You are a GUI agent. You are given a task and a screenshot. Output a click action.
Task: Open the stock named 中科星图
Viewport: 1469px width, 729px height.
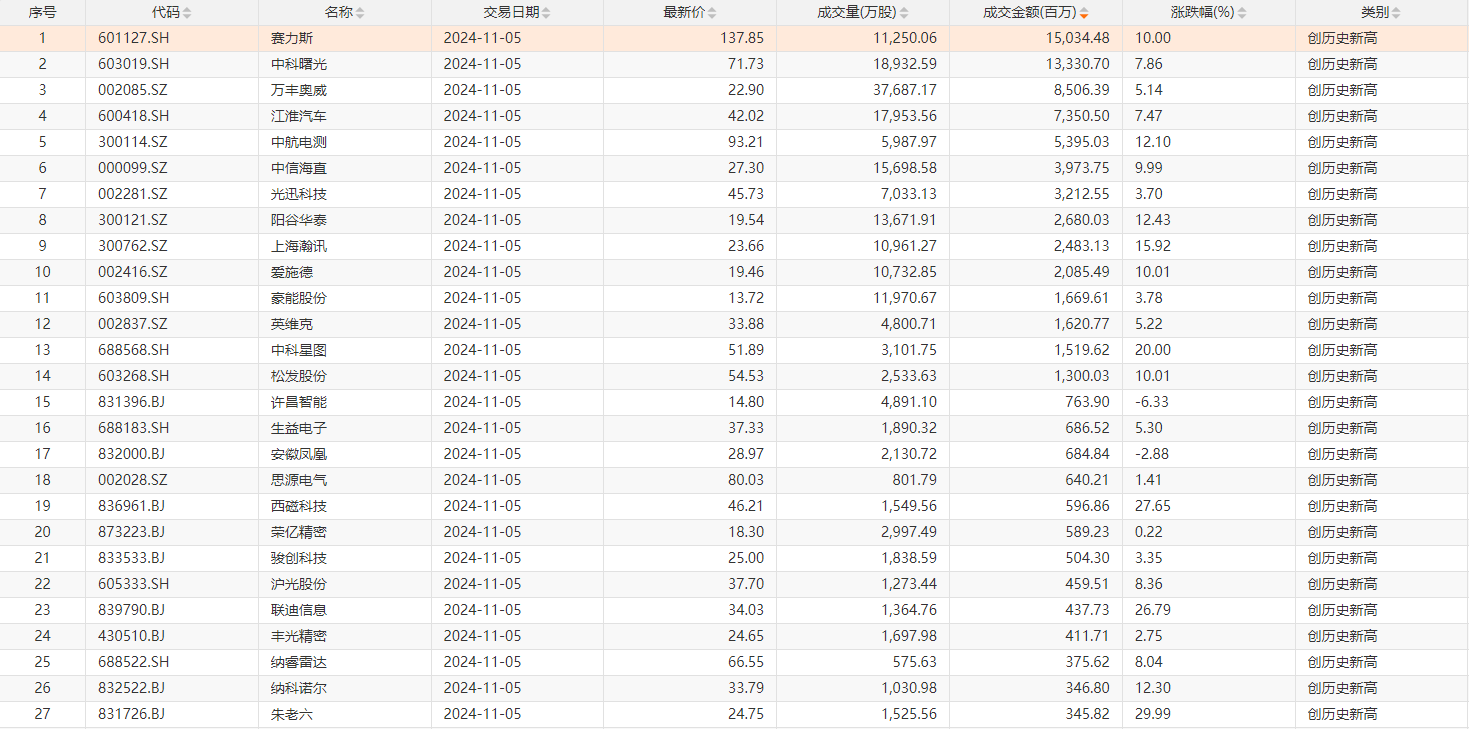click(x=299, y=350)
